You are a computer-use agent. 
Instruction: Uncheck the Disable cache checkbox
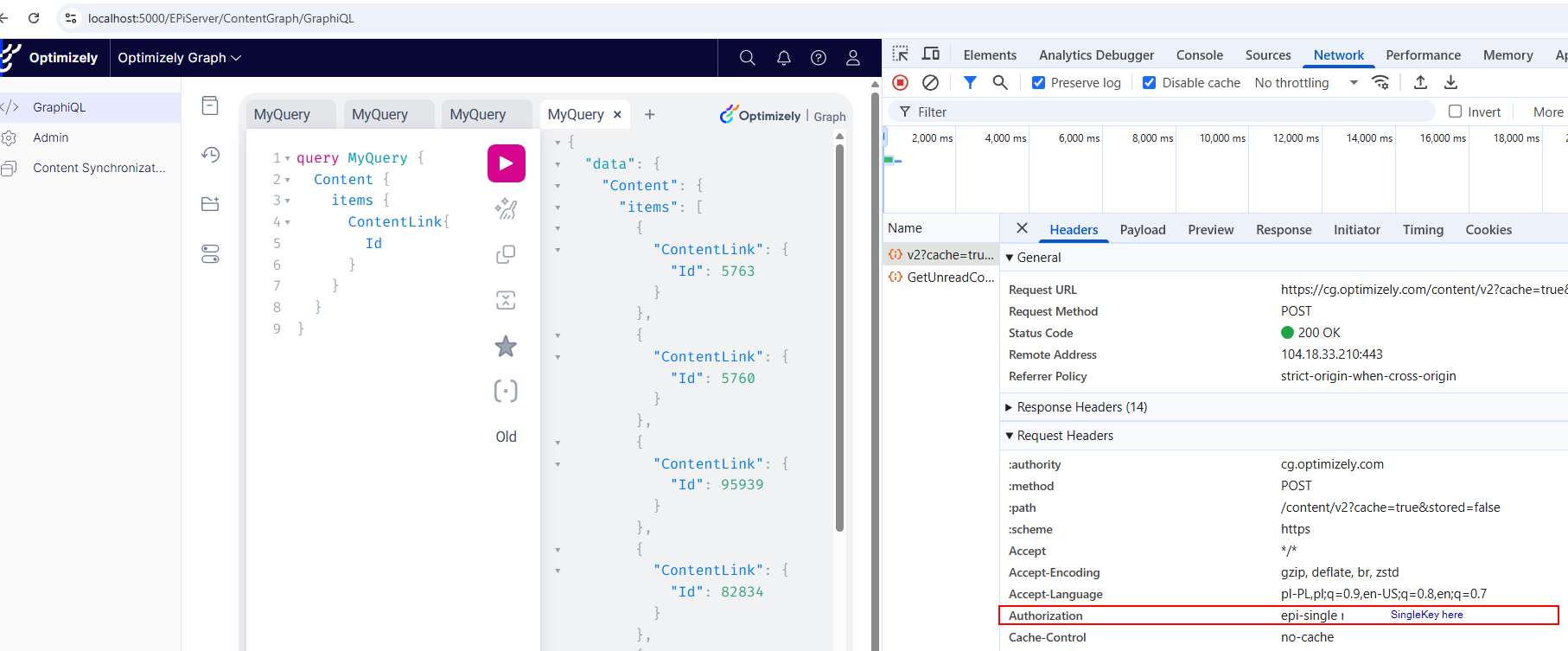click(x=1149, y=83)
